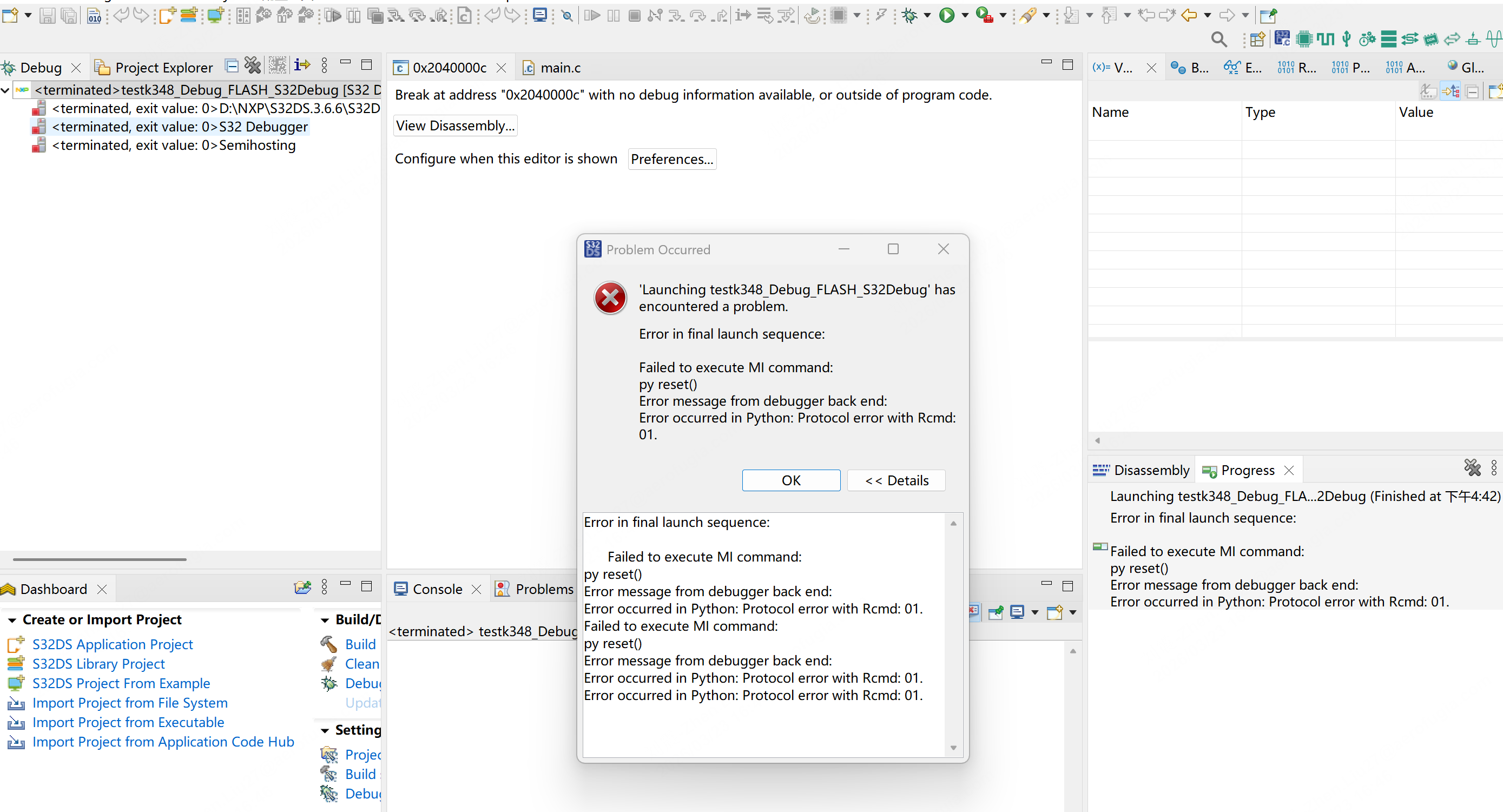This screenshot has width=1503, height=812.
Task: Click the Preferences... button
Action: [672, 159]
